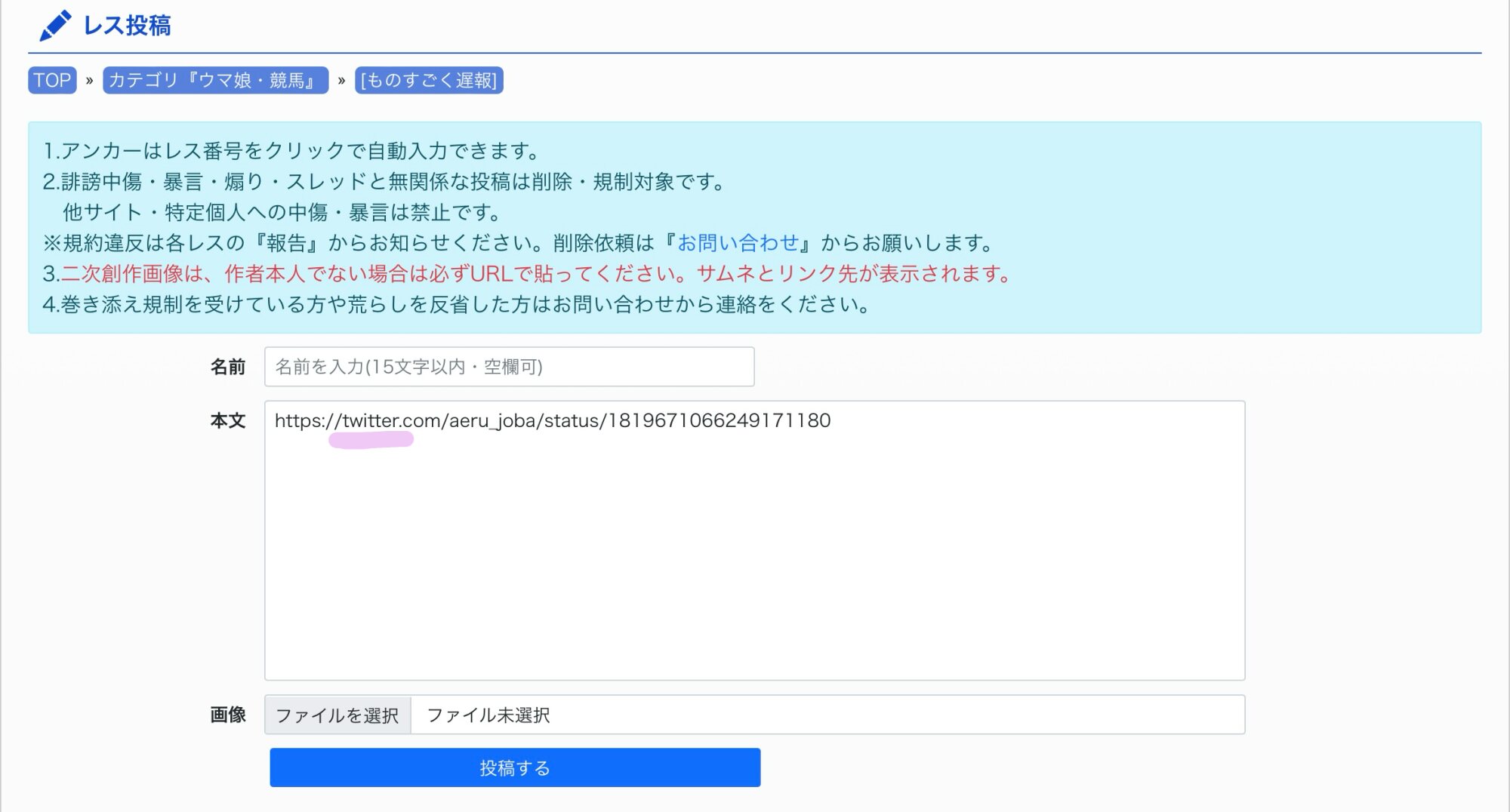The image size is (1510, 812).
Task: Focus the 名前 name input field
Action: (x=509, y=367)
